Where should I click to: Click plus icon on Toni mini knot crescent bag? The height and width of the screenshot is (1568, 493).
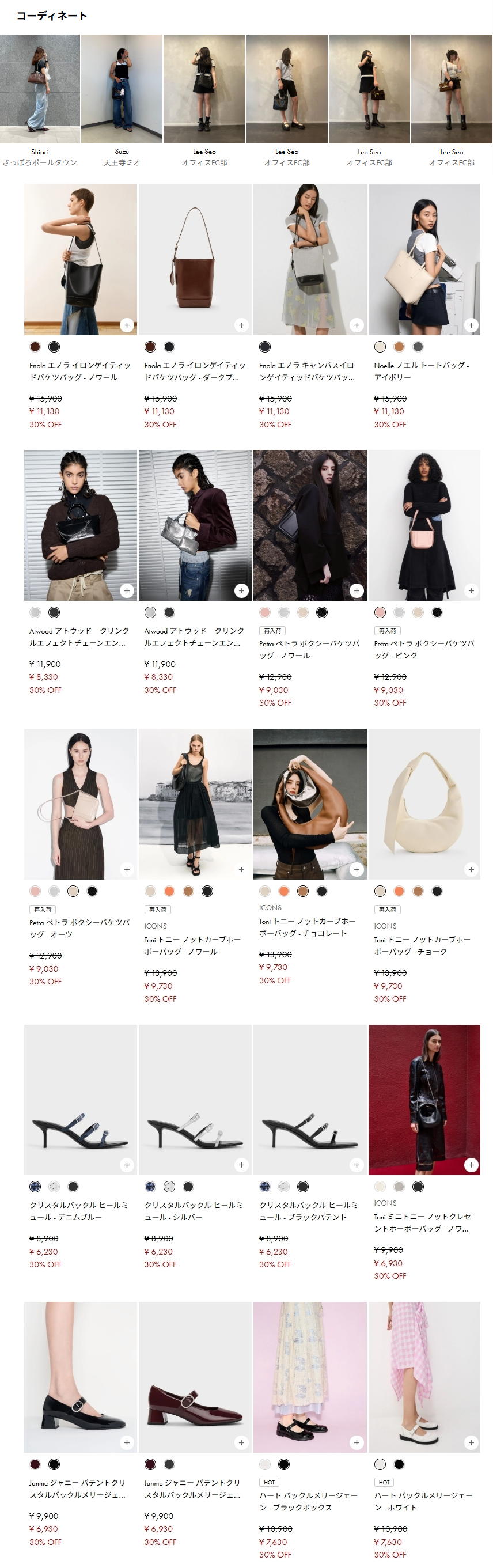[471, 1165]
